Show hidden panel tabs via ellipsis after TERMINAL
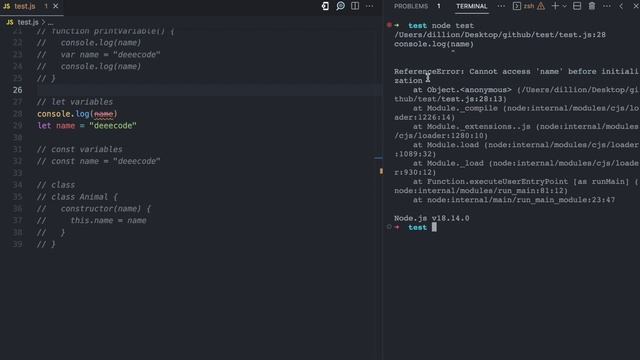The width and height of the screenshot is (640, 360). [501, 6]
